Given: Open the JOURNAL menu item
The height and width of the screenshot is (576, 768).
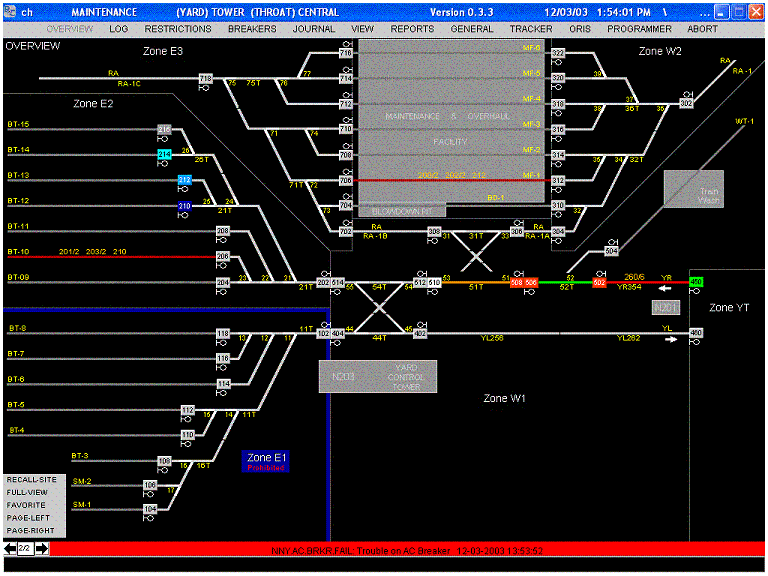Looking at the screenshot, I should [314, 29].
